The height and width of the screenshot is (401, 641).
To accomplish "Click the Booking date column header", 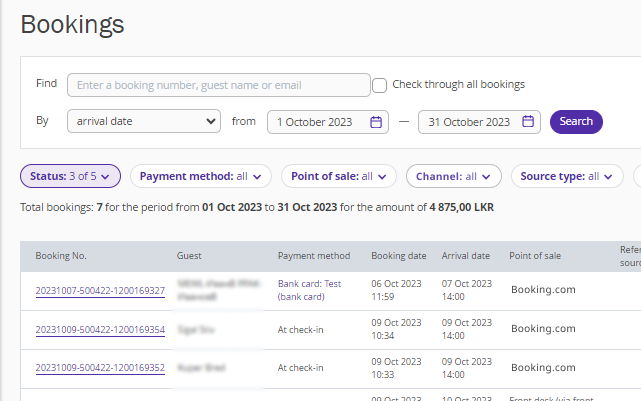I will tap(398, 256).
